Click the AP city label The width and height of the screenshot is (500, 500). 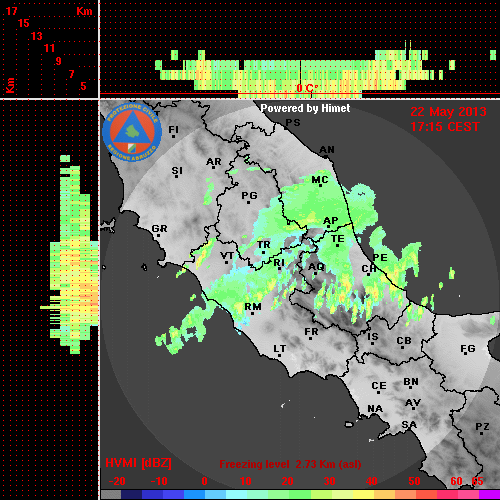[x=331, y=221]
